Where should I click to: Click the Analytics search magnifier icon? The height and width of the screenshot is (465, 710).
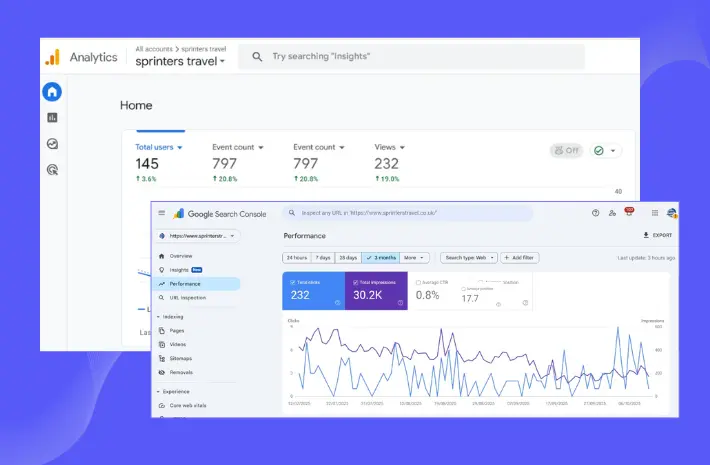257,57
